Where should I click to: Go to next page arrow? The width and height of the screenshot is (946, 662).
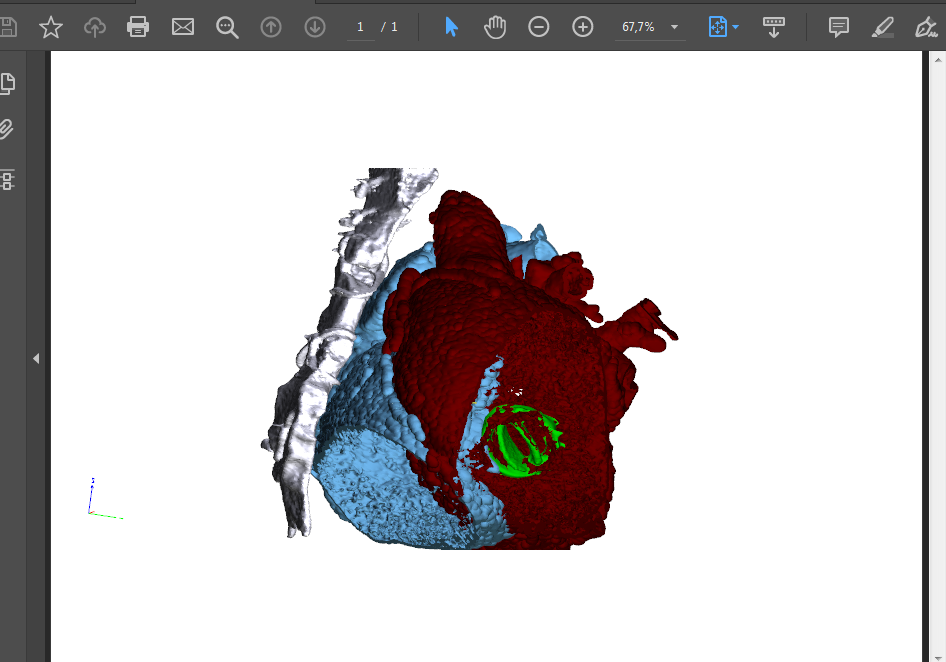click(x=315, y=27)
